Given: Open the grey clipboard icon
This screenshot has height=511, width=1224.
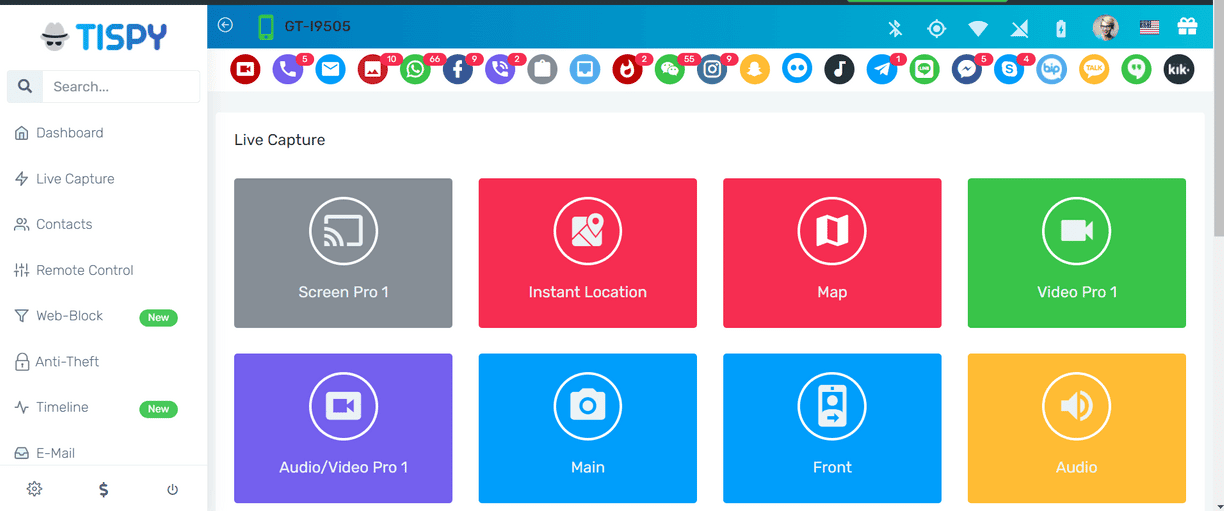Looking at the screenshot, I should [542, 69].
